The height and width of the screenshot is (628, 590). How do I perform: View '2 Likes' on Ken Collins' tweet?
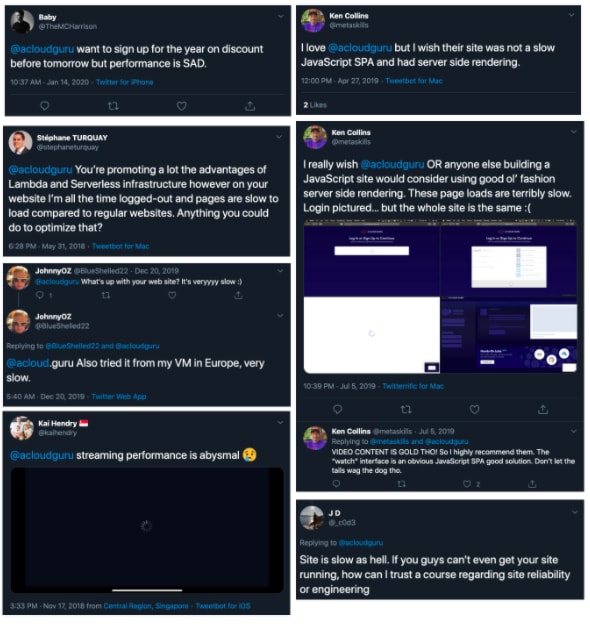[315, 105]
